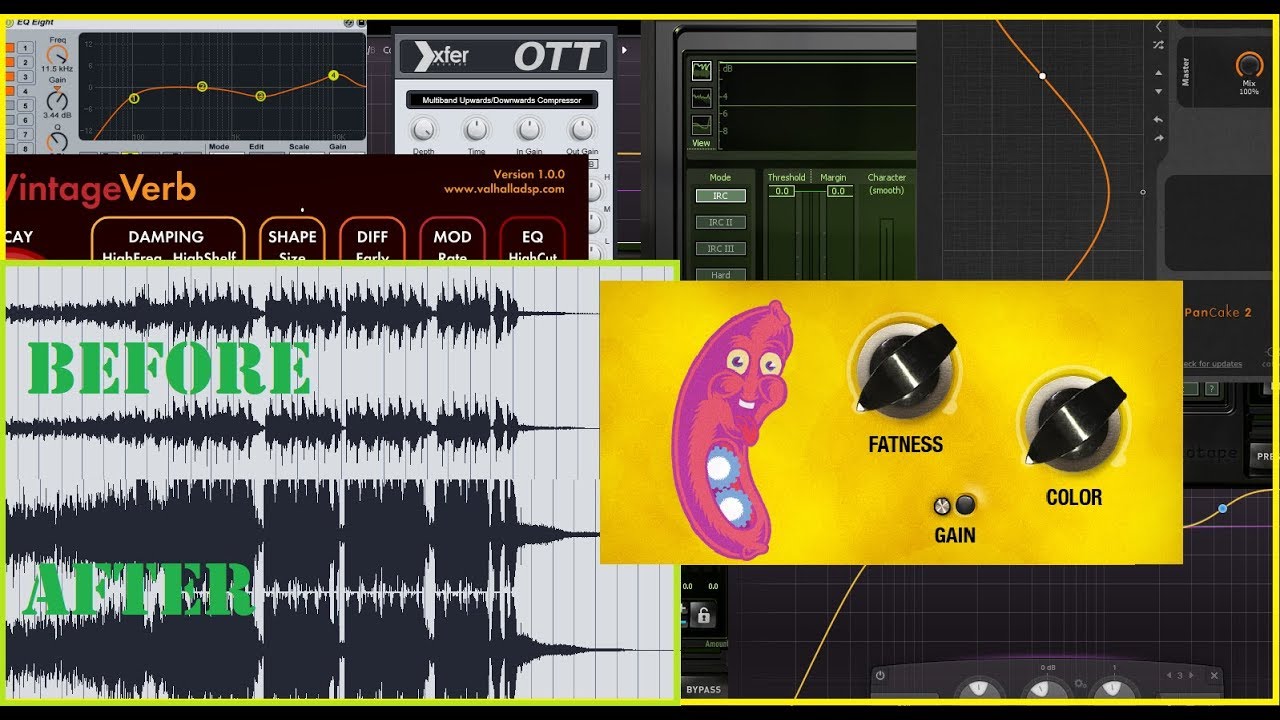This screenshot has width=1280, height=720.
Task: Click EQ Eight band point 1
Action: point(134,98)
